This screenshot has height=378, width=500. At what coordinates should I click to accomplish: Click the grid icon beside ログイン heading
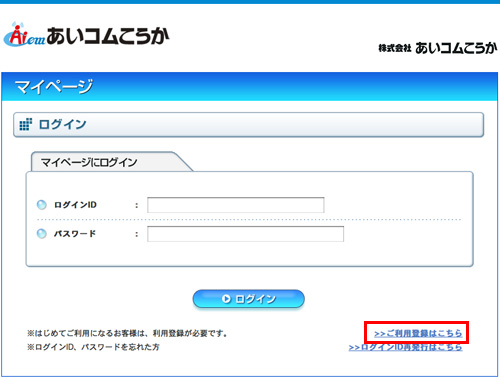click(x=25, y=124)
